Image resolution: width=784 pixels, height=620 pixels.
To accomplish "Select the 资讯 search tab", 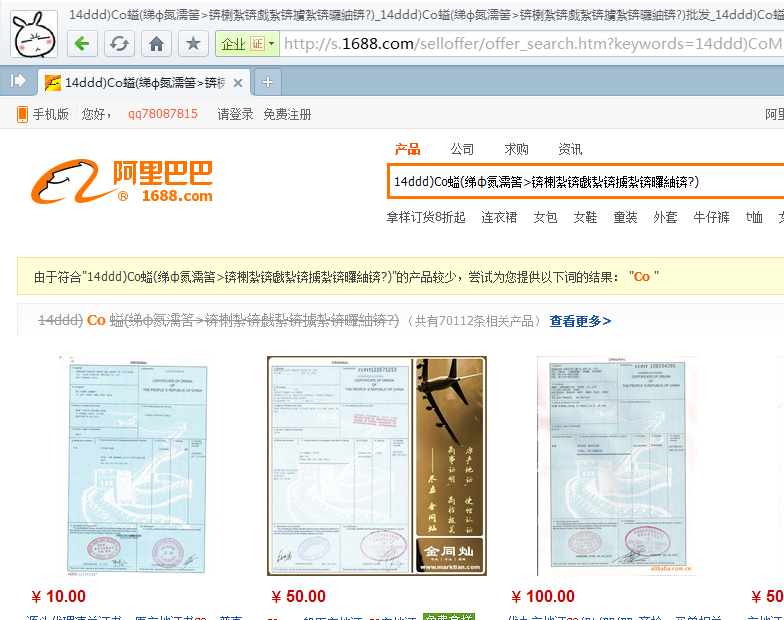I will [570, 149].
